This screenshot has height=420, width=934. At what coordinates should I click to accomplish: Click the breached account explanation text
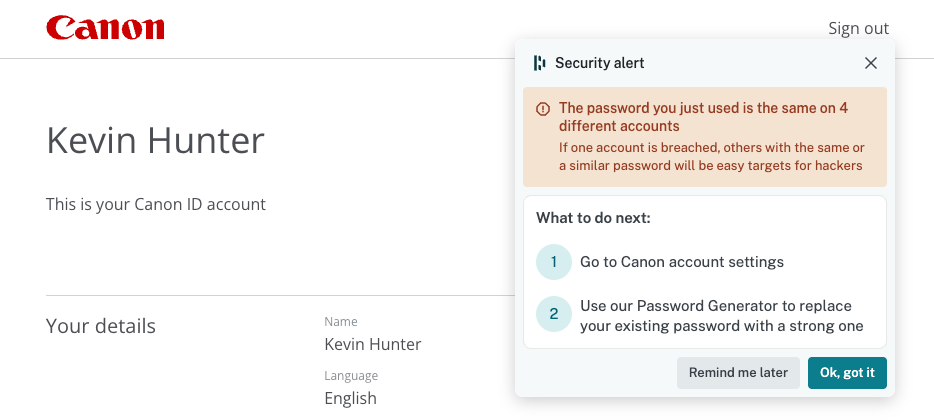coord(711,156)
